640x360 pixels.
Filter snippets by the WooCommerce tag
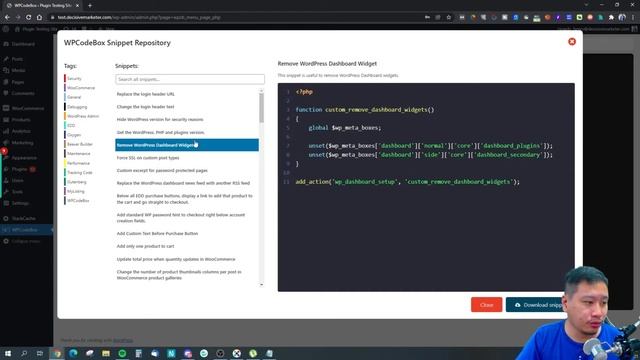81,88
